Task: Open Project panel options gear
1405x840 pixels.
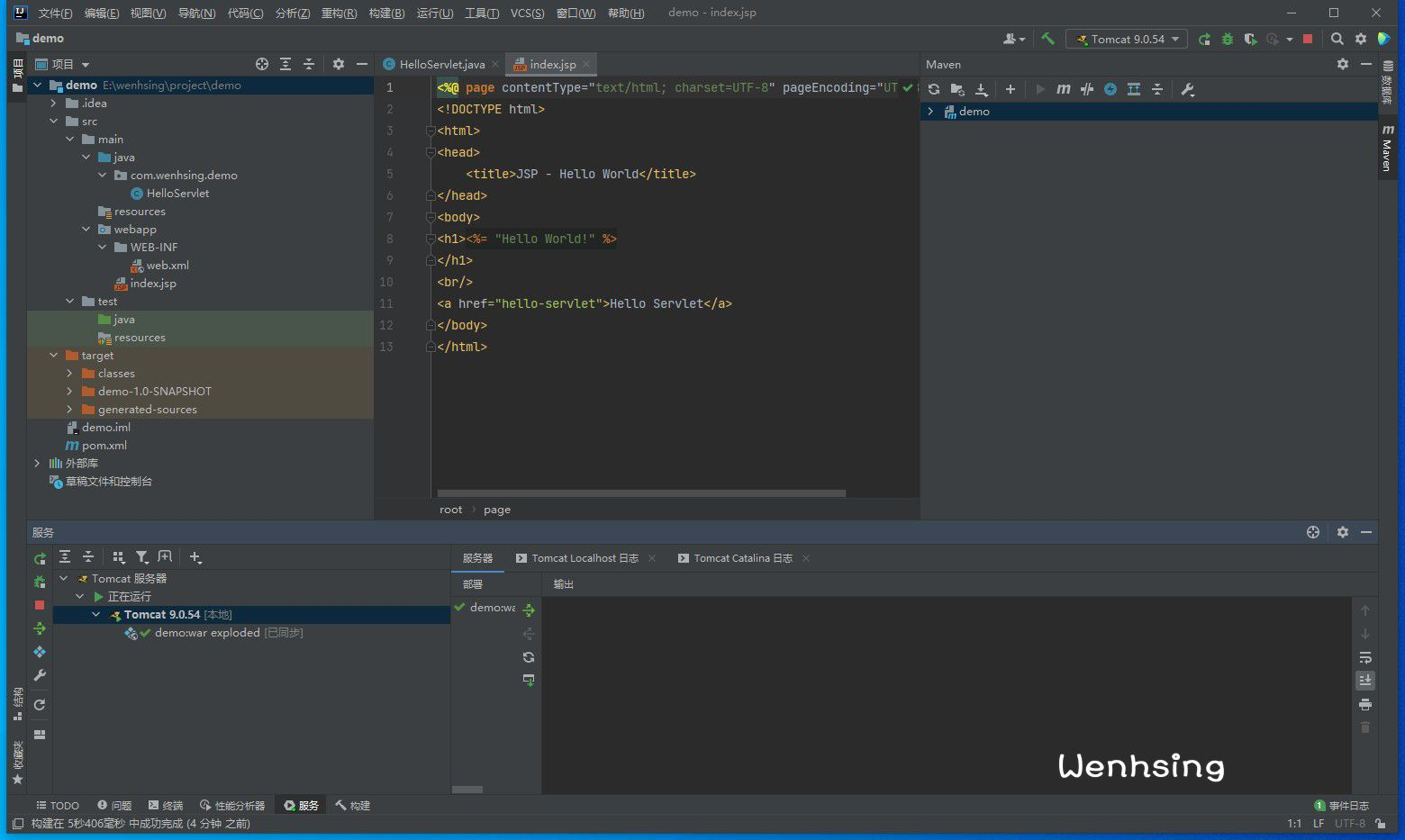Action: pos(339,64)
